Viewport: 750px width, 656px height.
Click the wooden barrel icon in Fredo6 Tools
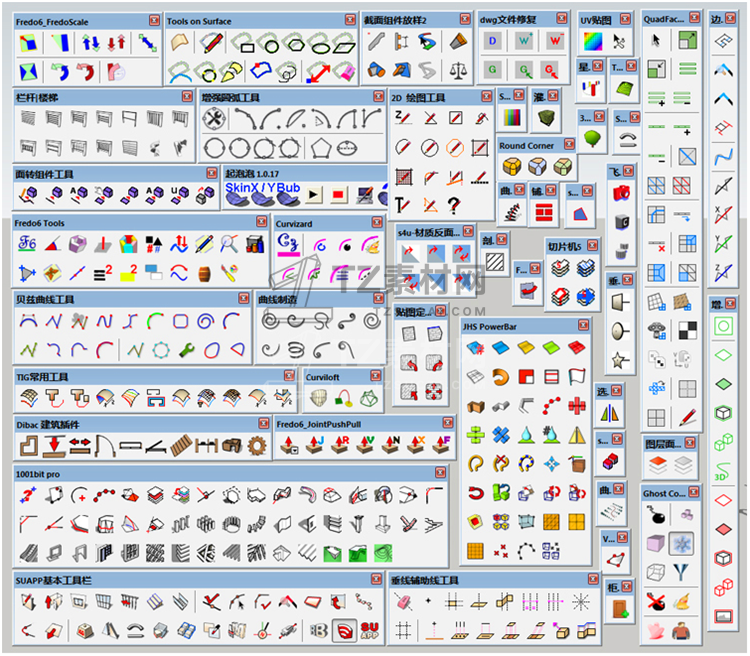click(204, 274)
